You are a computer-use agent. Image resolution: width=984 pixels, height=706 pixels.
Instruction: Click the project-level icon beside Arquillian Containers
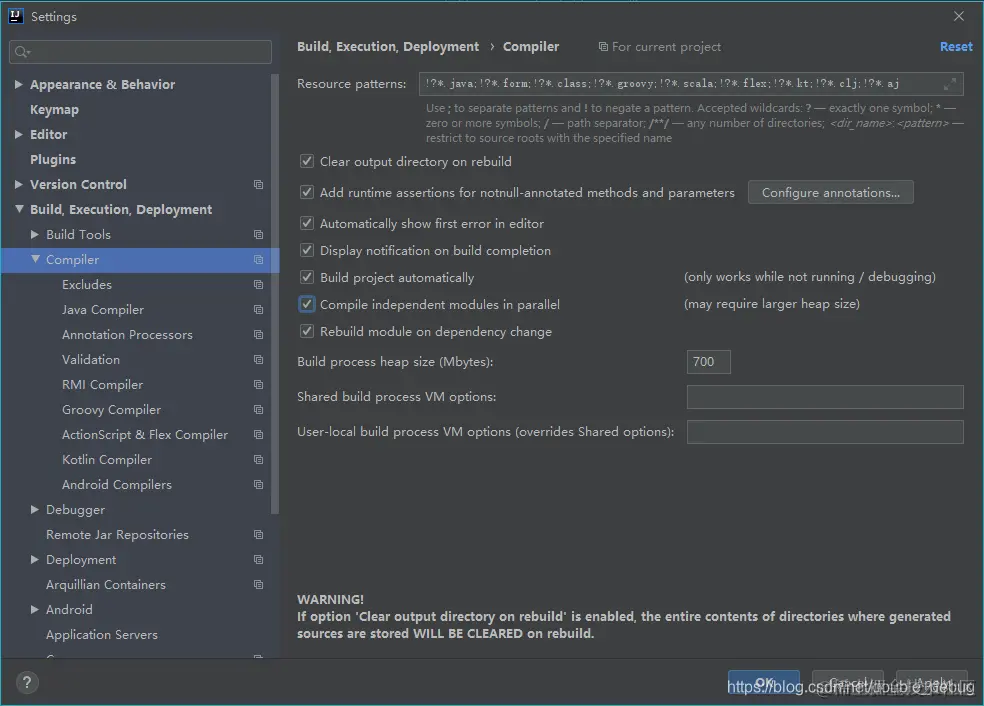pos(258,585)
